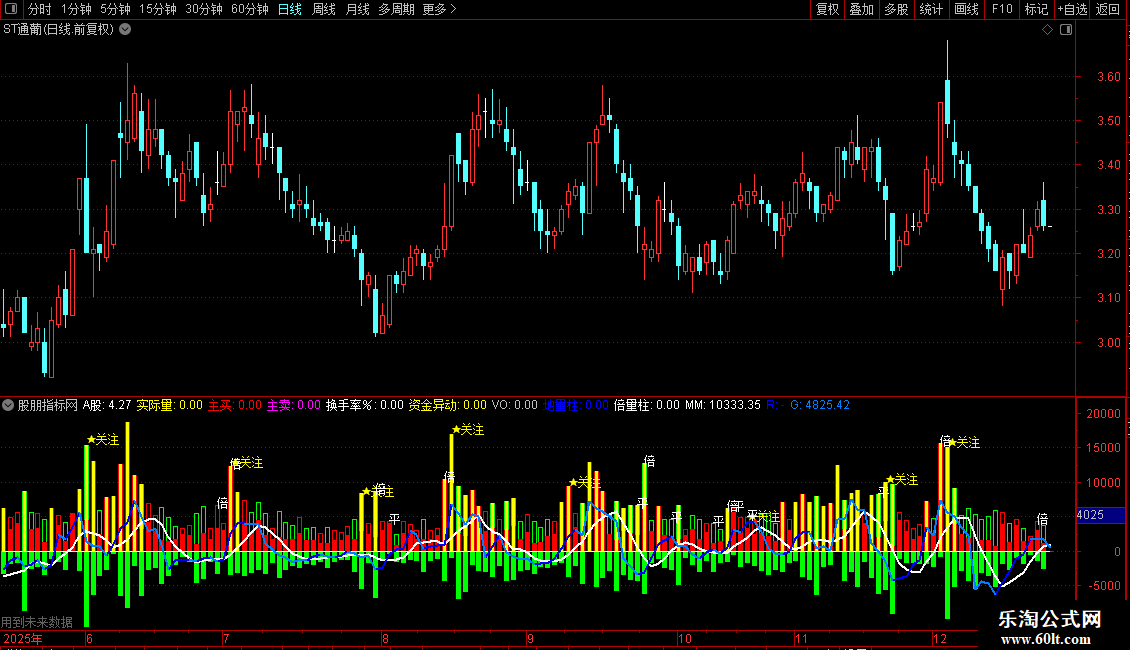Open the 多股 multi-stock view
Image resolution: width=1130 pixels, height=650 pixels.
tap(897, 9)
